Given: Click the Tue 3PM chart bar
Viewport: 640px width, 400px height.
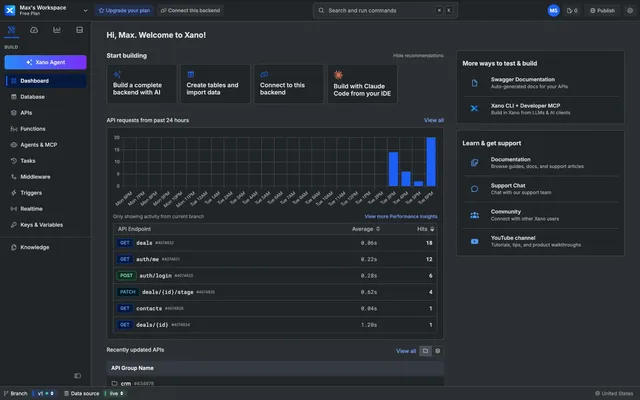Looking at the screenshot, I should point(393,169).
